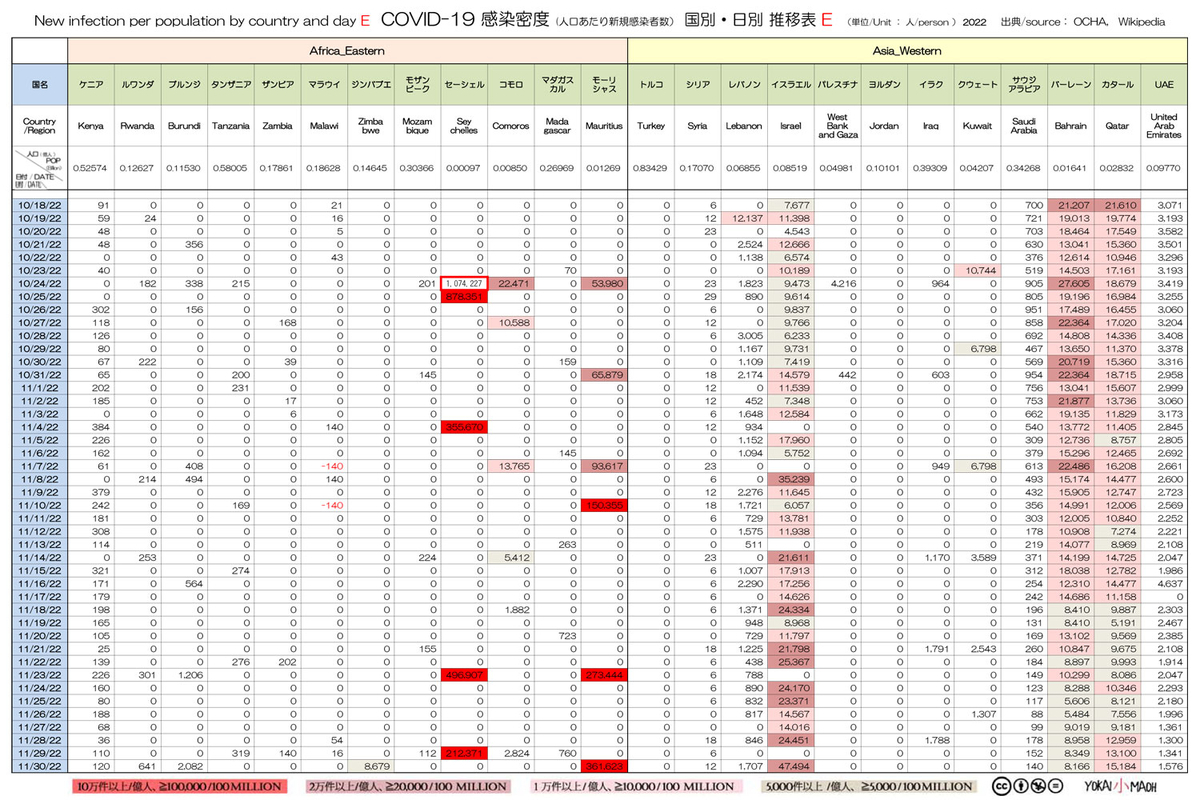Select the Mauritius column header

click(x=603, y=126)
